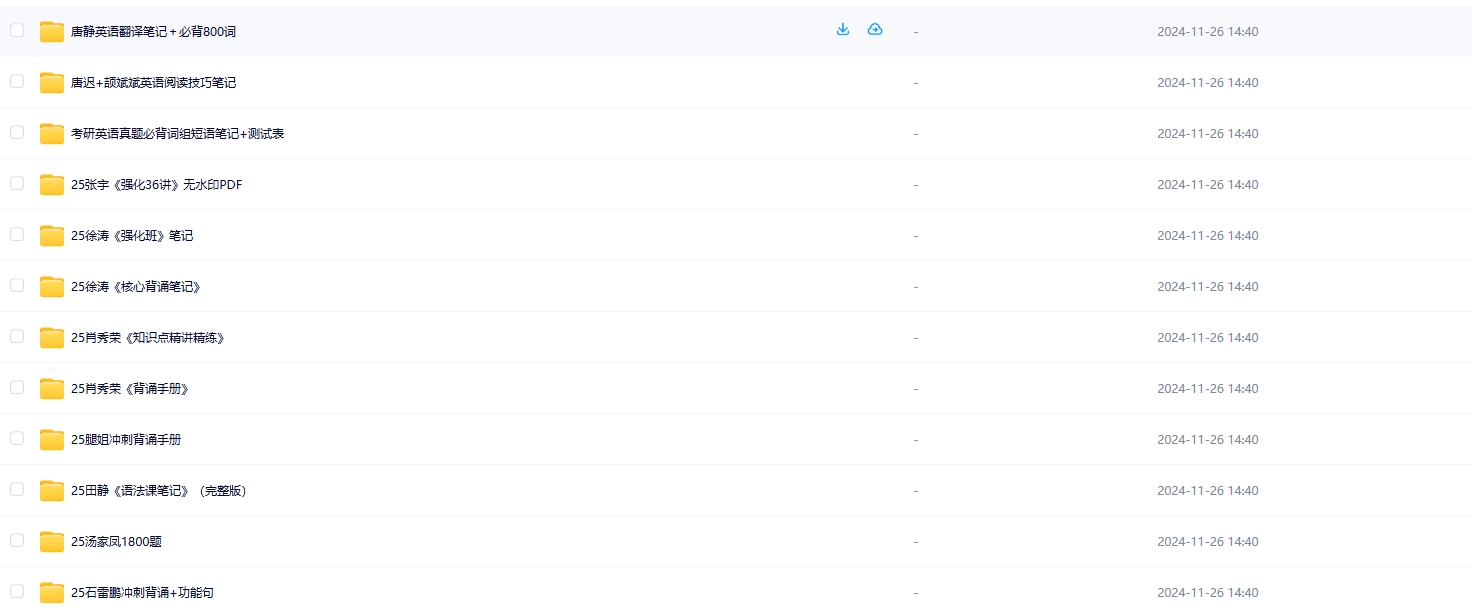The image size is (1472, 614).
Task: Enable checkbox for 考研英语真题必背词组短语笔记+测试表
Action: [x=17, y=132]
